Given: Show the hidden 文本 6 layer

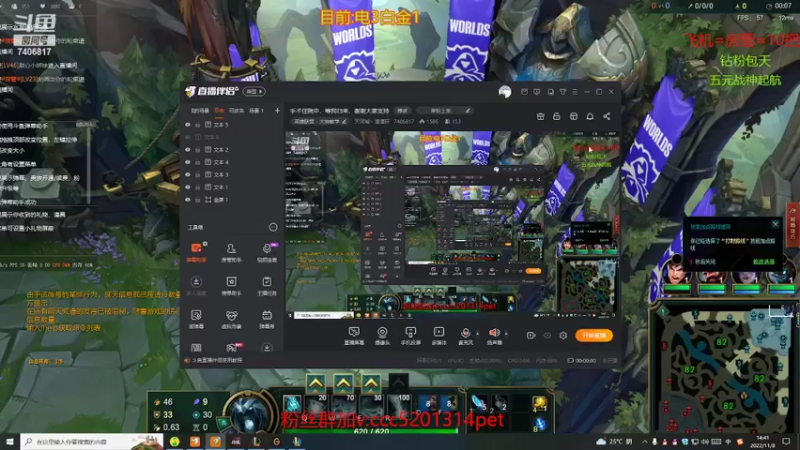Looking at the screenshot, I should point(188,137).
